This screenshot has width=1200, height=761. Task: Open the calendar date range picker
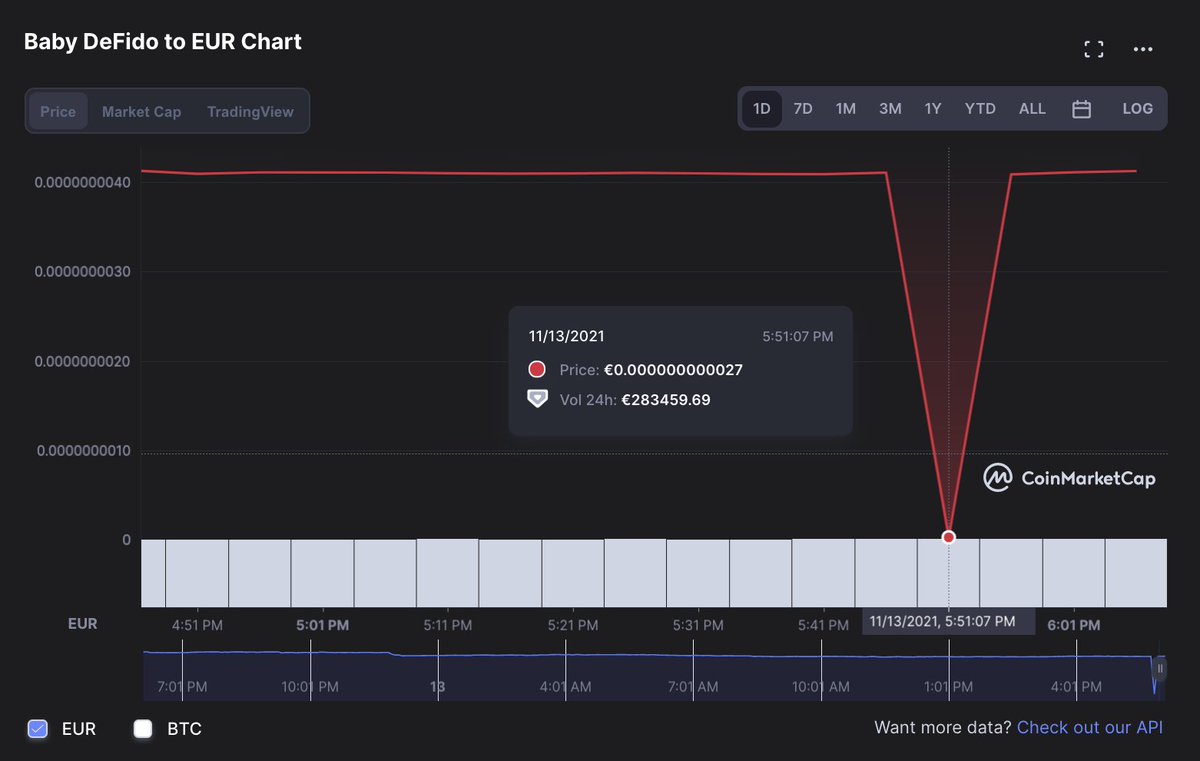1081,109
